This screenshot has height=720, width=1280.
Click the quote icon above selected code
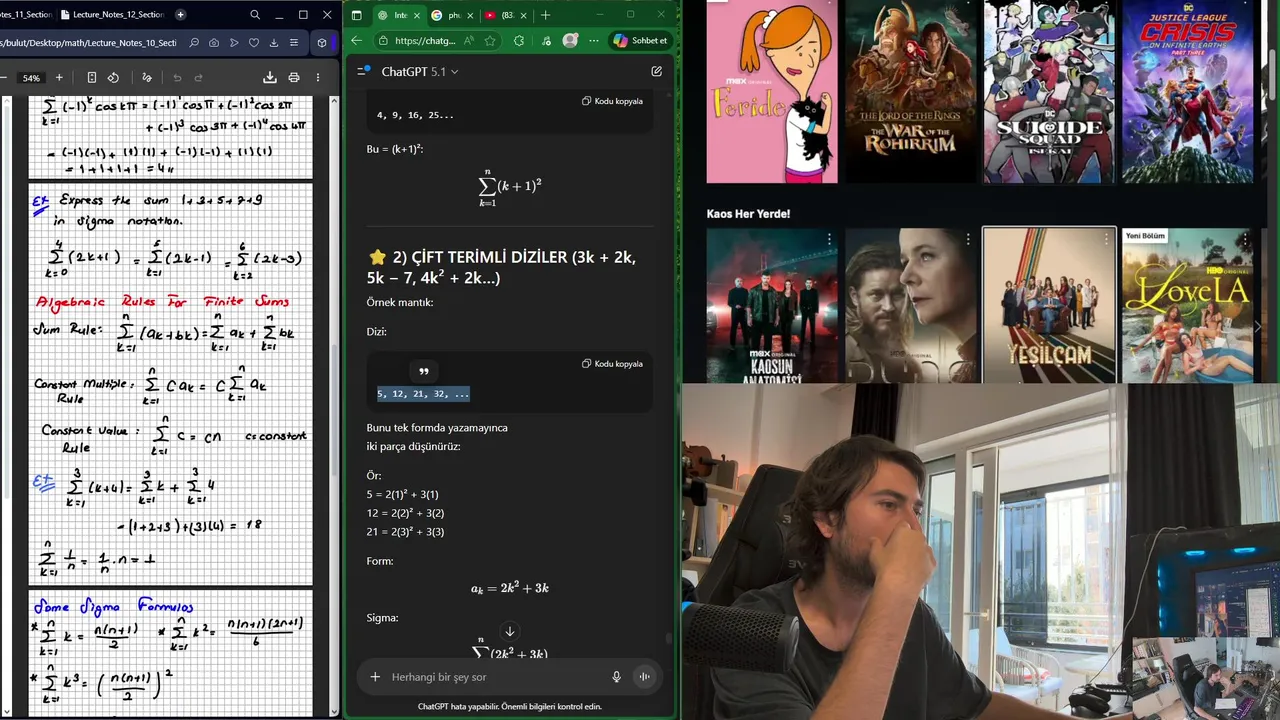(424, 371)
